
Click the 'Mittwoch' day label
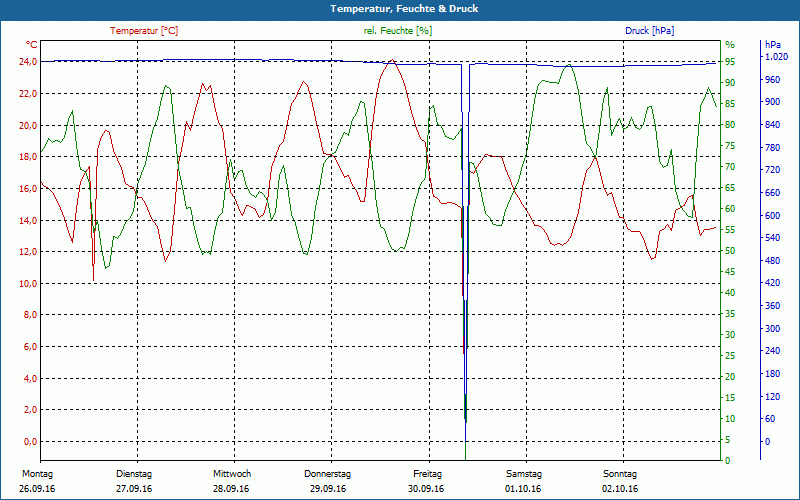point(232,474)
